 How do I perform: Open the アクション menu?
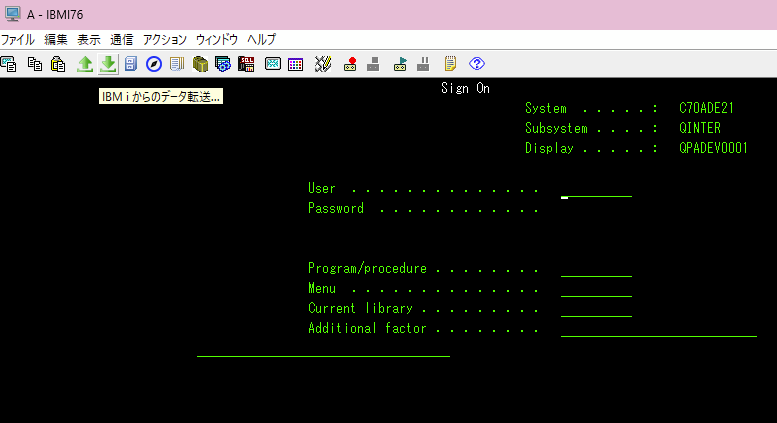pyautogui.click(x=165, y=40)
